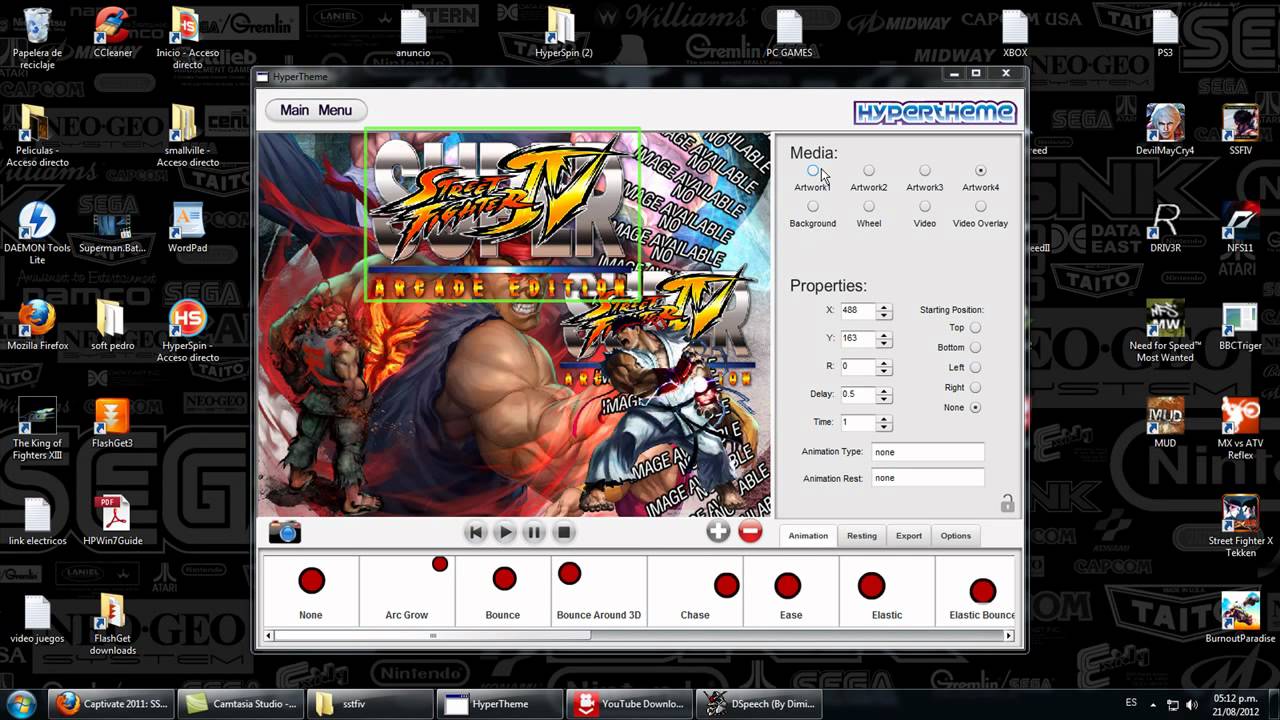Set starting position to Right
1280x720 pixels.
tap(975, 388)
